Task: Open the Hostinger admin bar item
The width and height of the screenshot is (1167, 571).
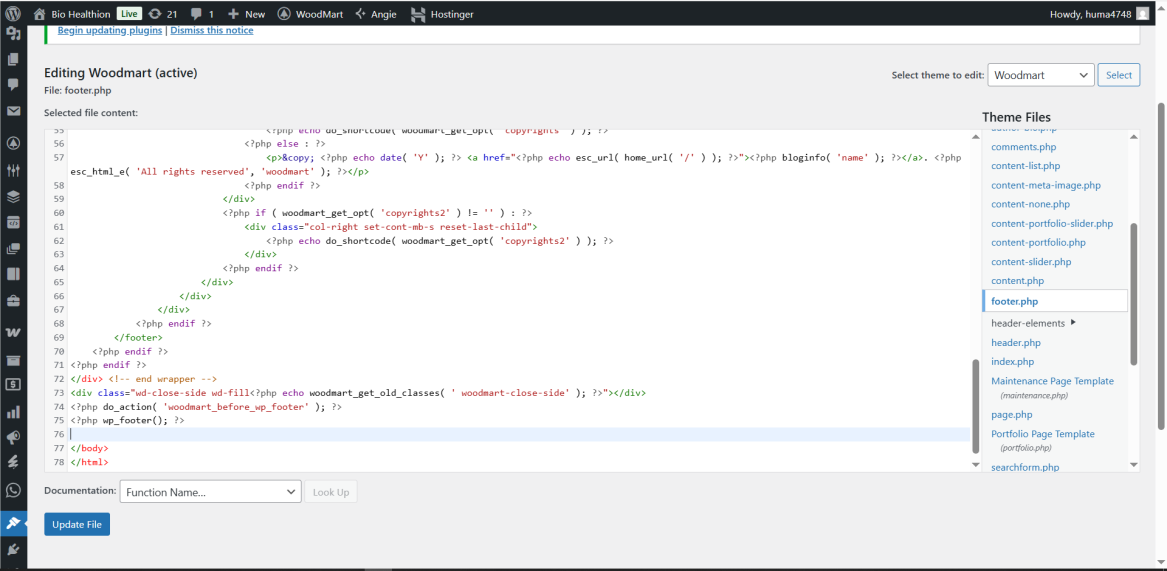Action: tap(442, 13)
